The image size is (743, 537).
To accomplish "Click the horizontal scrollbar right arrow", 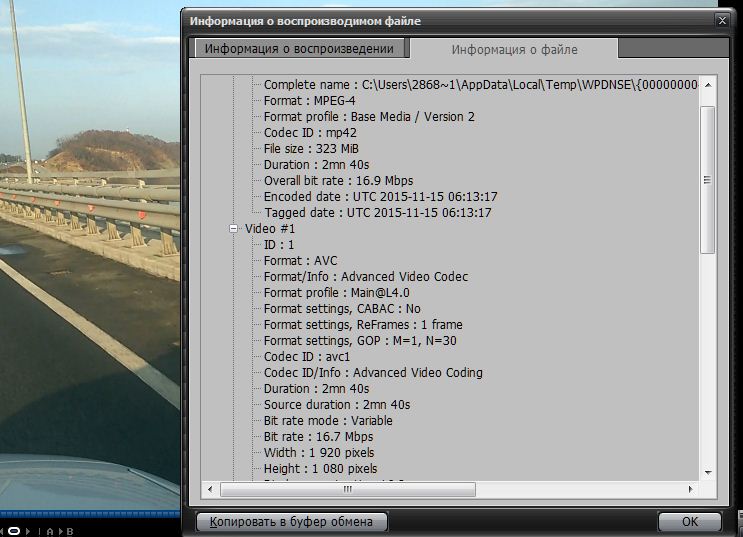I will tap(690, 489).
